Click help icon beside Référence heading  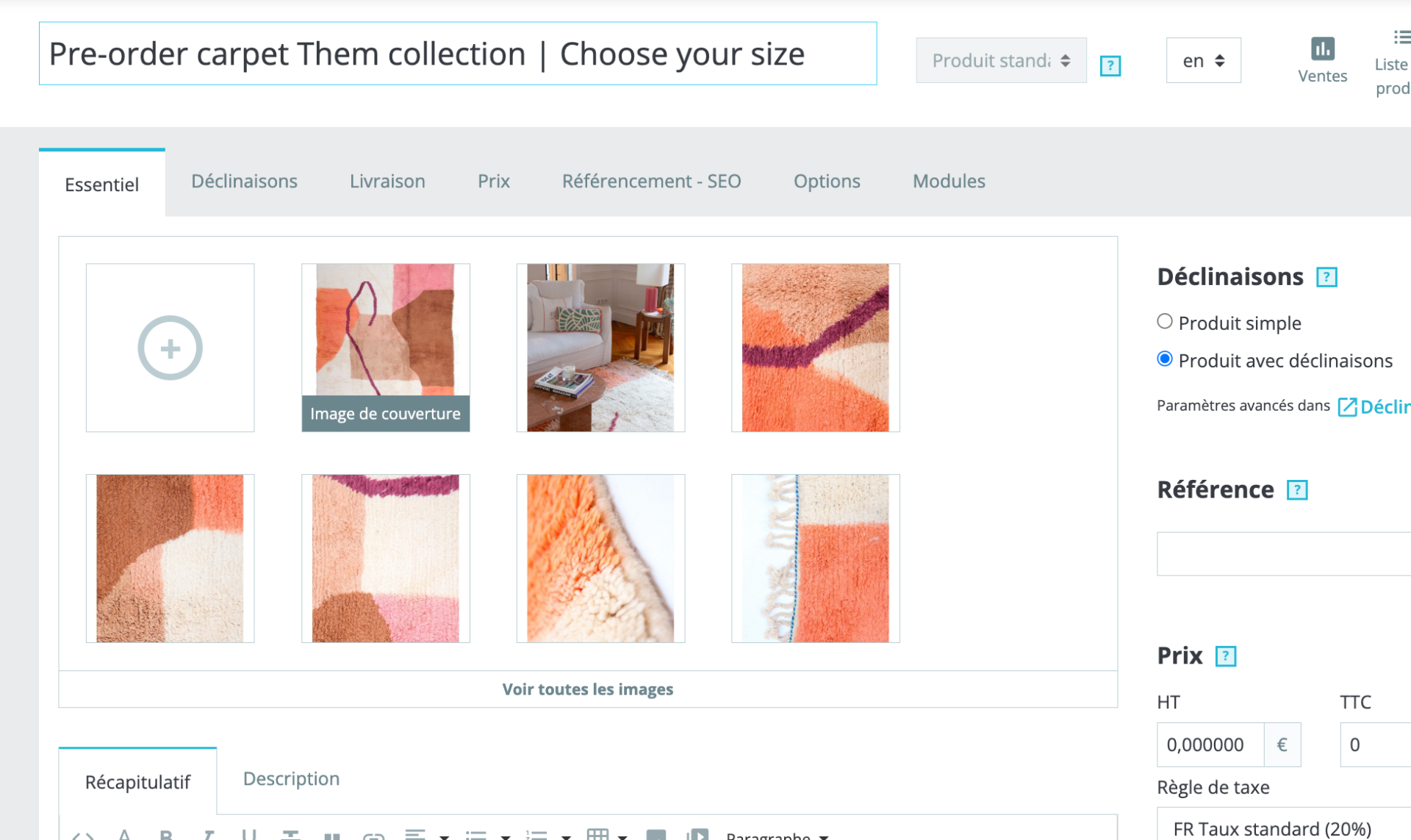1296,490
